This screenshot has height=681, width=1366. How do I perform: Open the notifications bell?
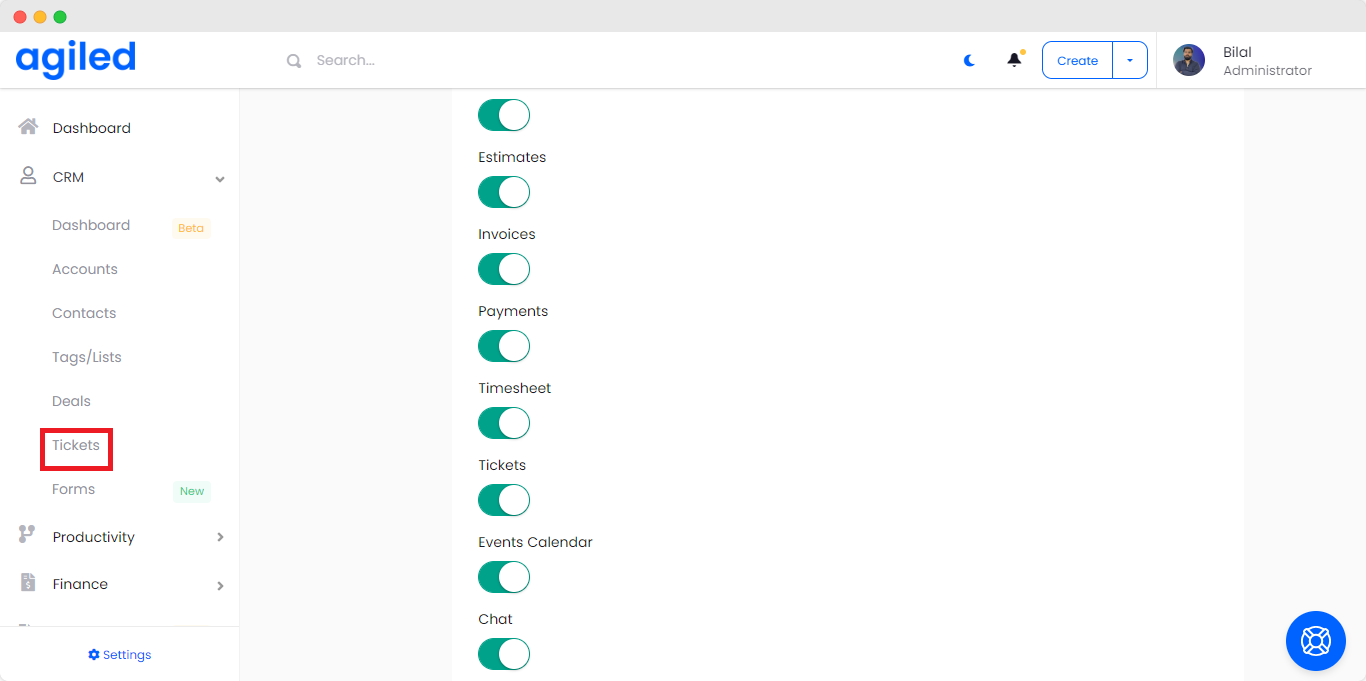tap(1014, 60)
